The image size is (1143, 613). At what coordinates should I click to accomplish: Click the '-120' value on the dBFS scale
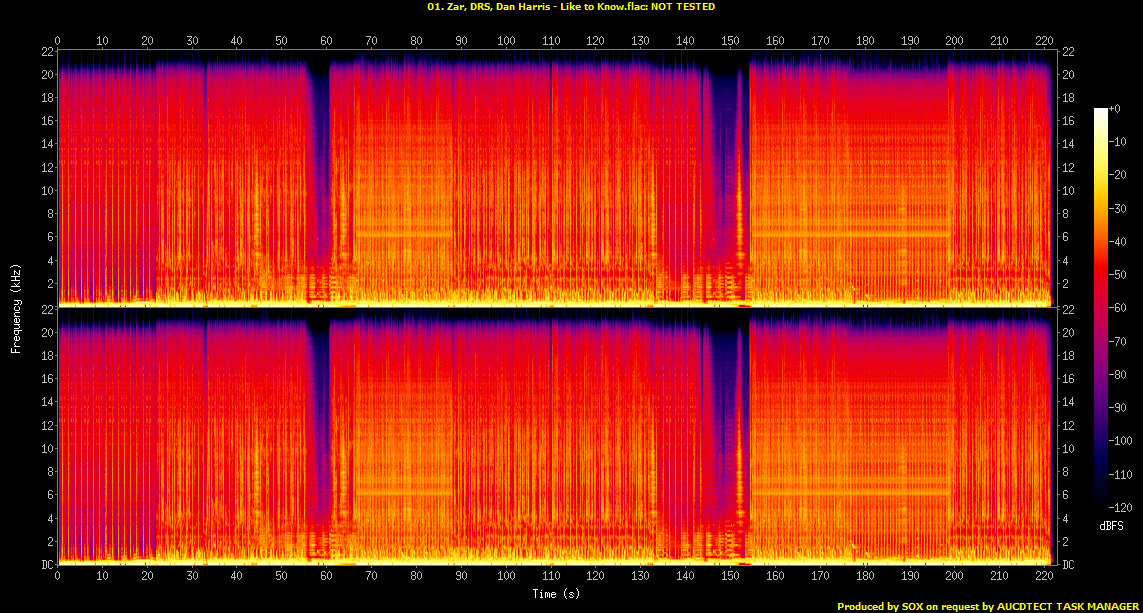tap(1120, 507)
